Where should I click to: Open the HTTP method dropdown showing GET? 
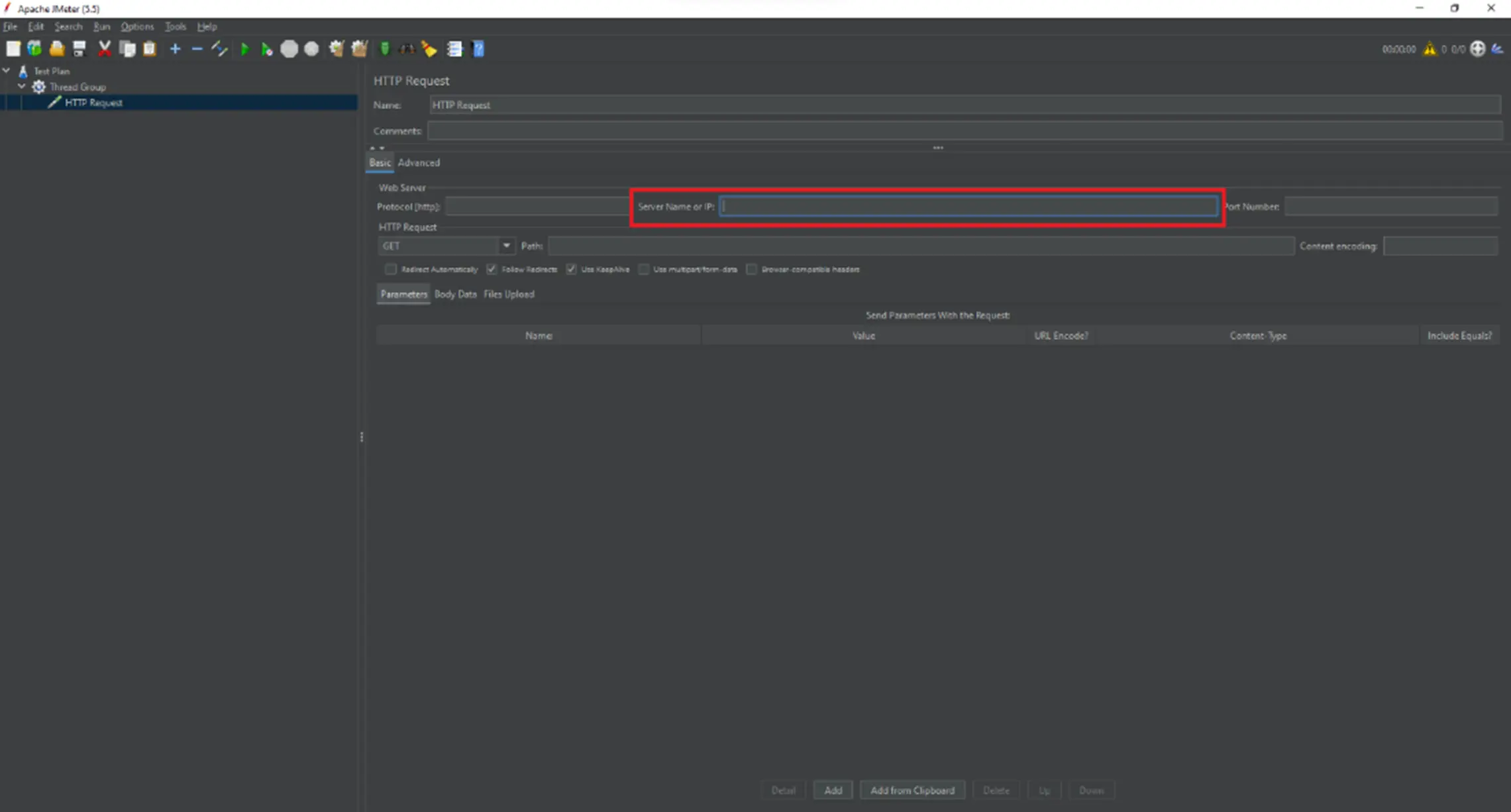507,246
